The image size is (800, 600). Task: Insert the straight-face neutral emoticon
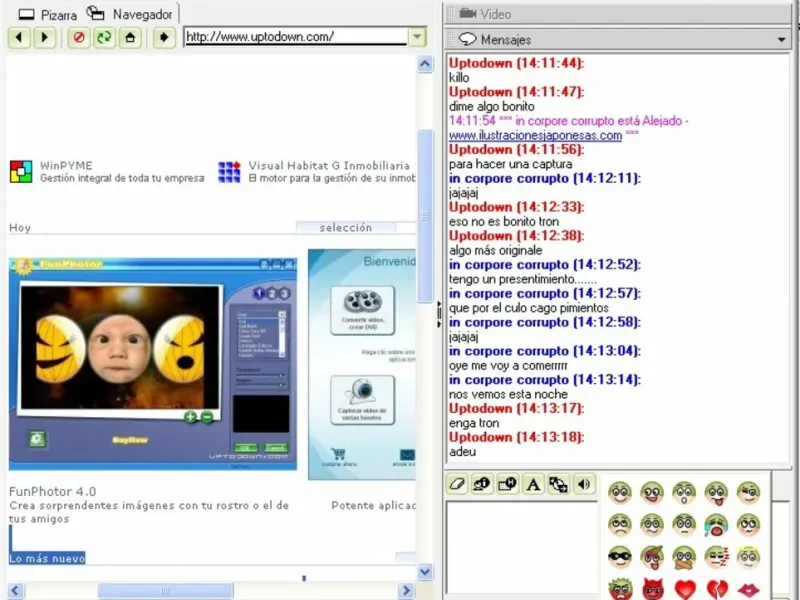pyautogui.click(x=684, y=524)
